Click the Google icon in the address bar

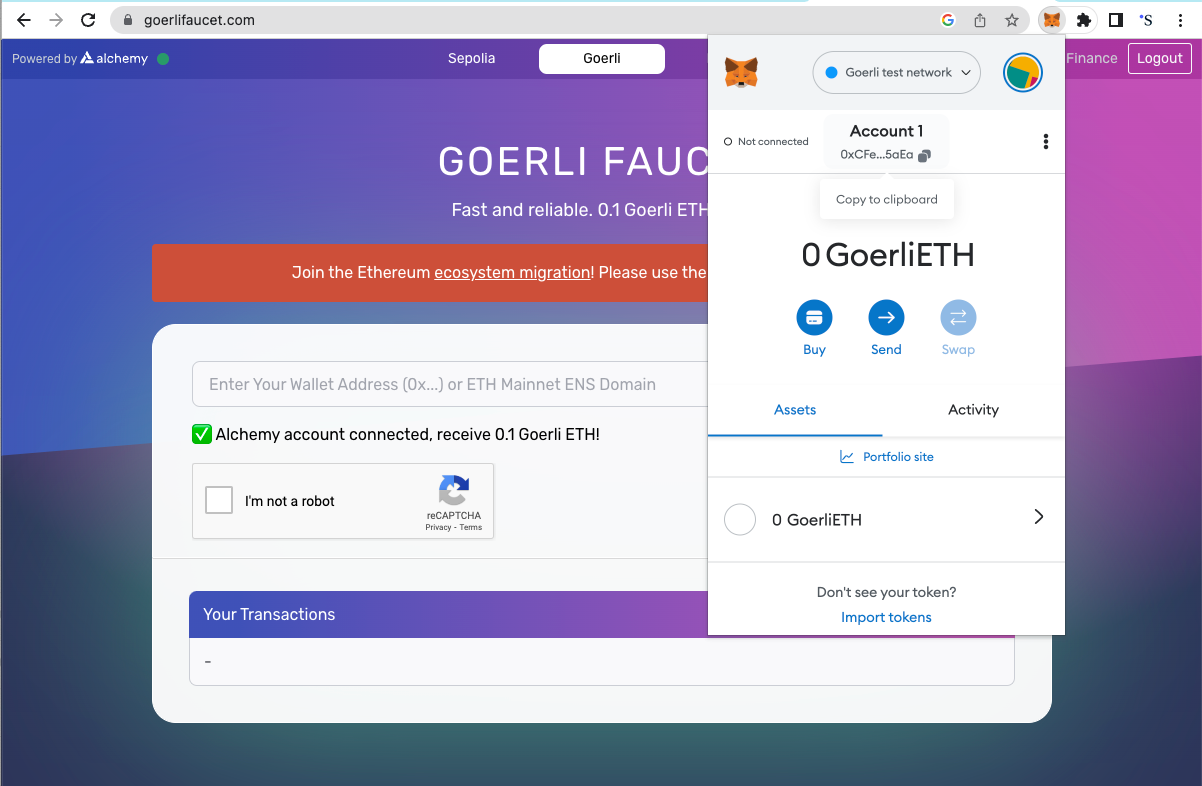coord(948,20)
